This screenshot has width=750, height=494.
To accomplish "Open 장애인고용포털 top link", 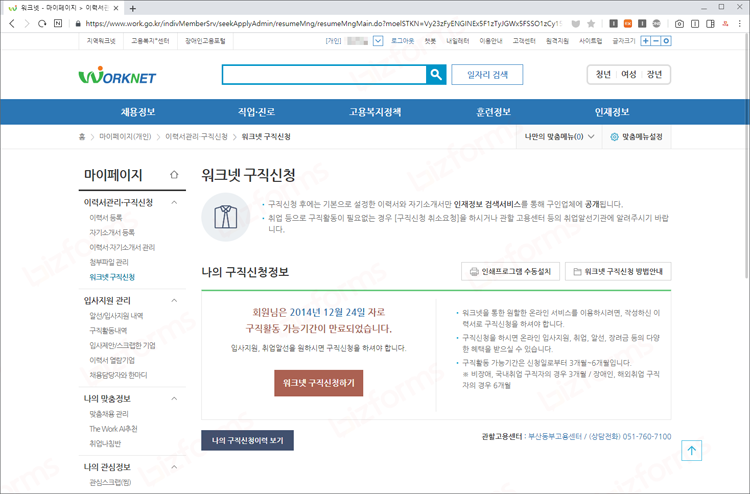I will 205,41.
